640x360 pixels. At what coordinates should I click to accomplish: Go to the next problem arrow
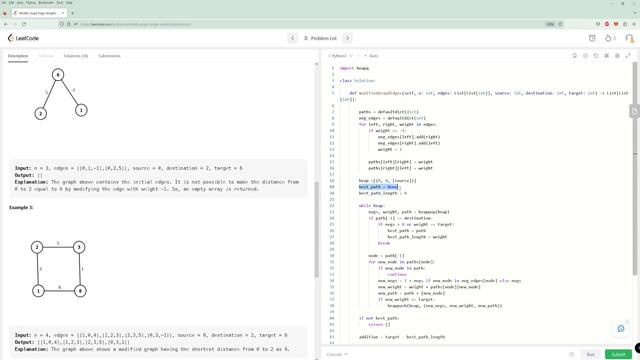[x=347, y=38]
